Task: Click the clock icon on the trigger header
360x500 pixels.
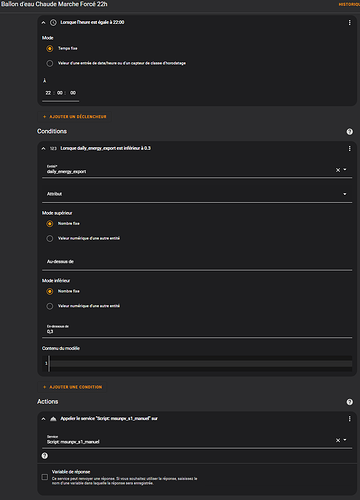Action: click(53, 22)
